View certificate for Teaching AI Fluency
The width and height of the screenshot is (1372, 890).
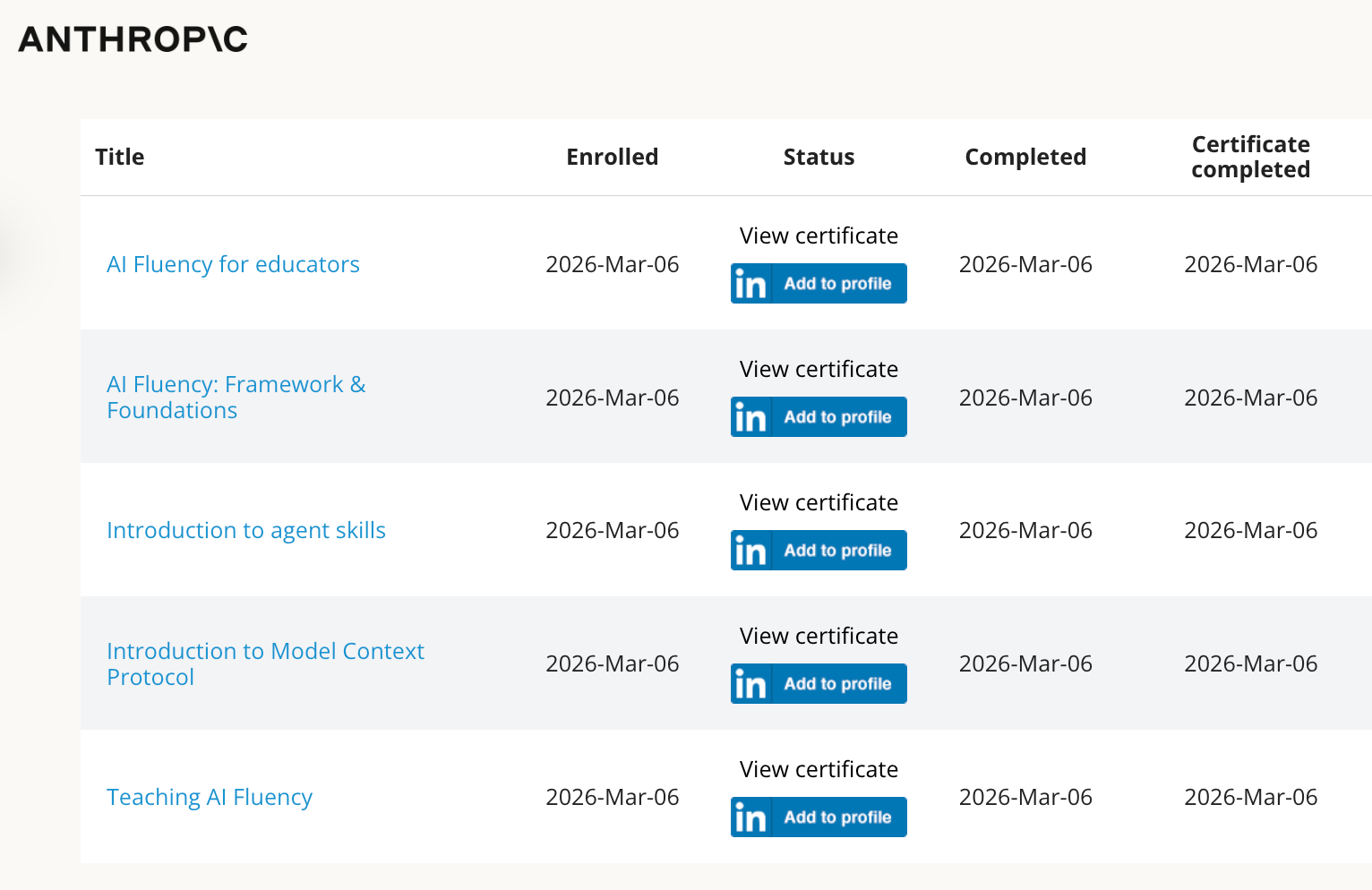click(819, 769)
